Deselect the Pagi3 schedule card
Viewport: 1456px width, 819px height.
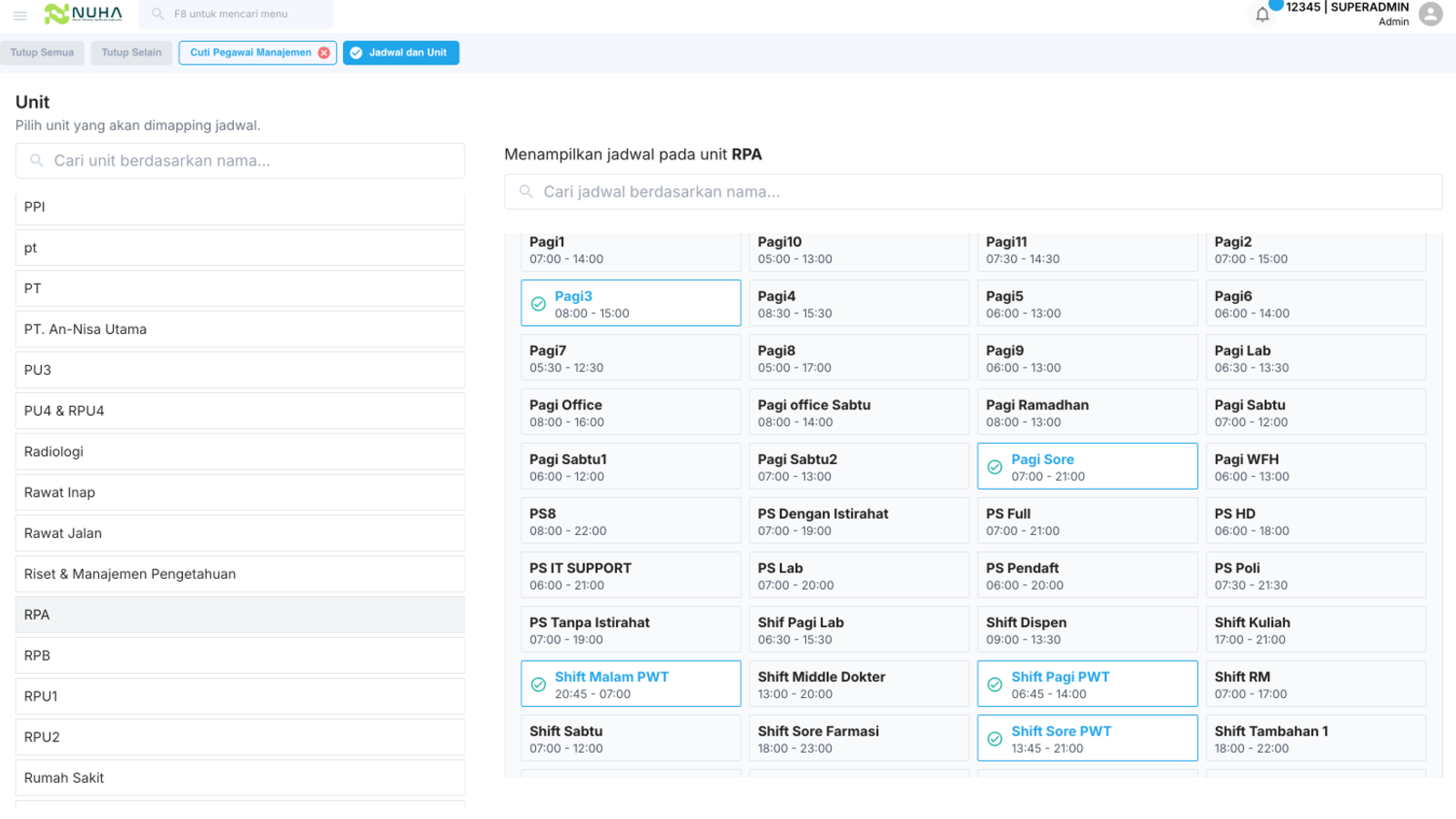[631, 303]
